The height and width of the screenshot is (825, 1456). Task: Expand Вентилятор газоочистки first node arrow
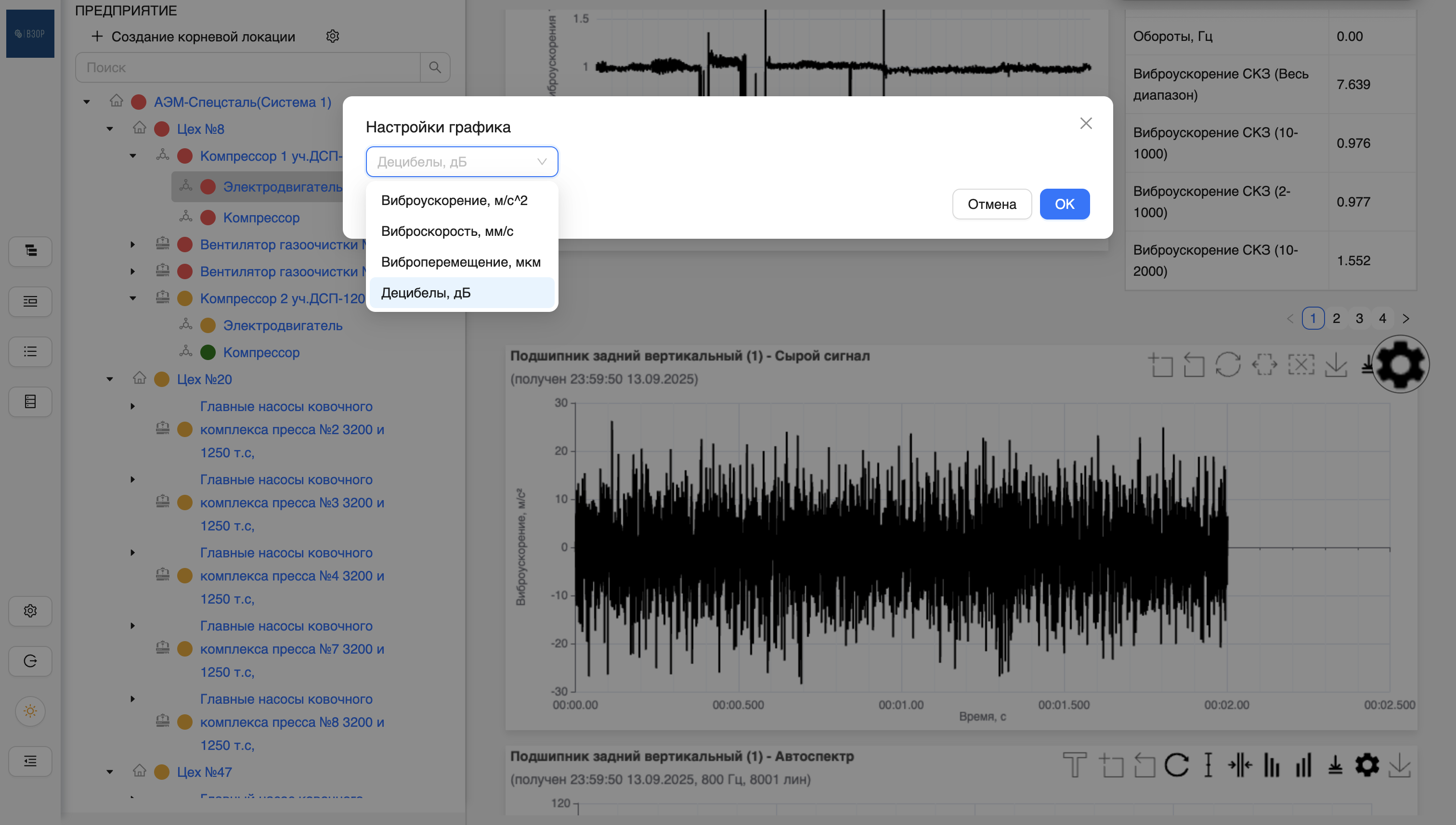click(132, 245)
